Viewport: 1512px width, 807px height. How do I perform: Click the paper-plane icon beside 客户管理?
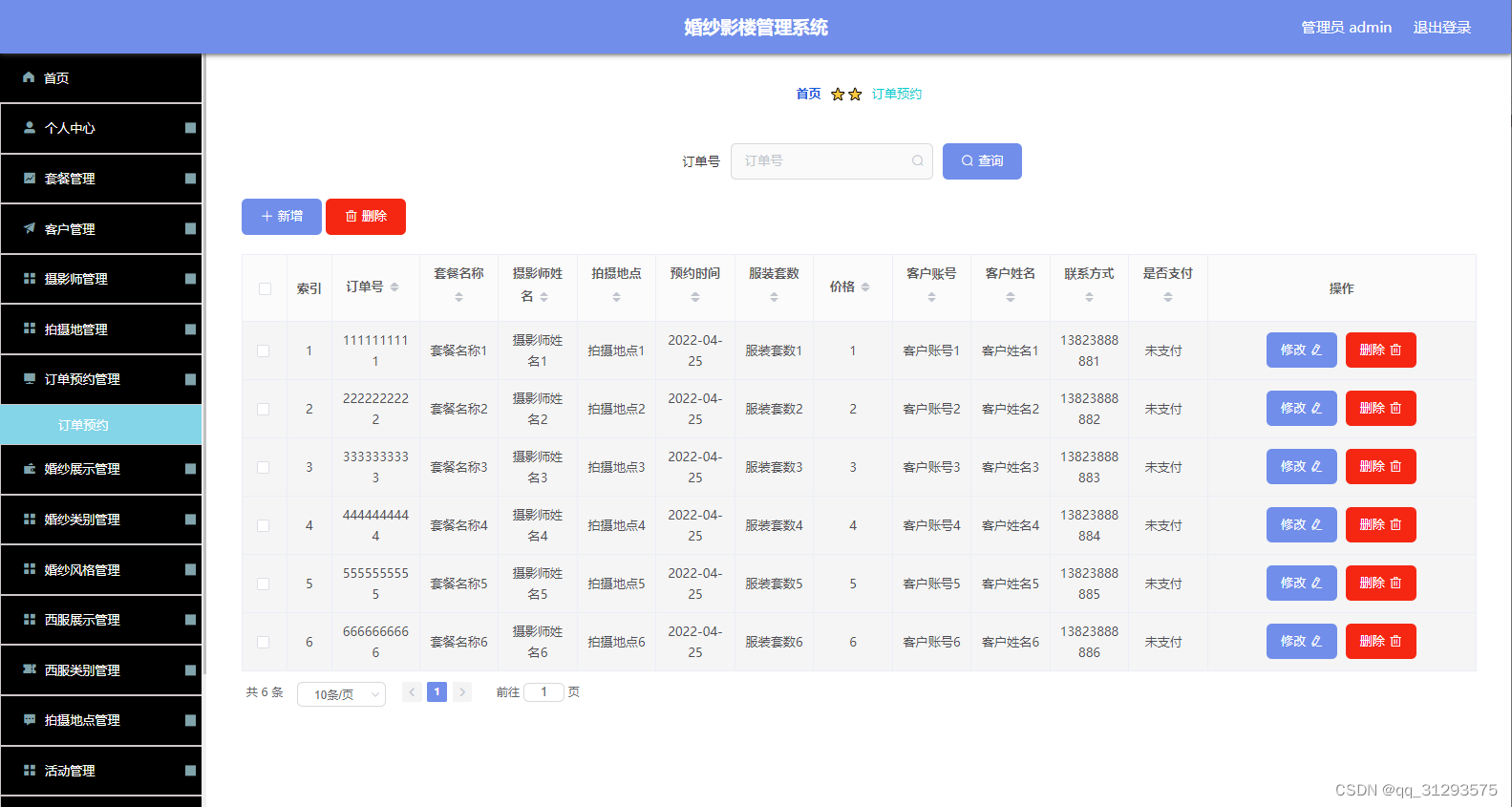click(30, 228)
